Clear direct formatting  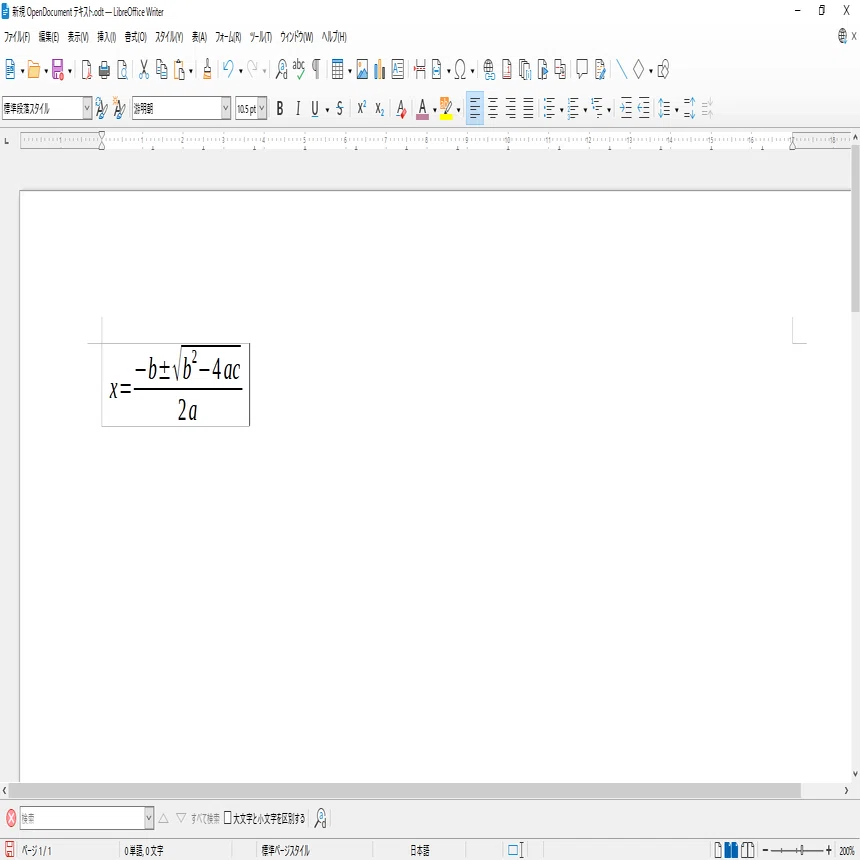[x=401, y=109]
